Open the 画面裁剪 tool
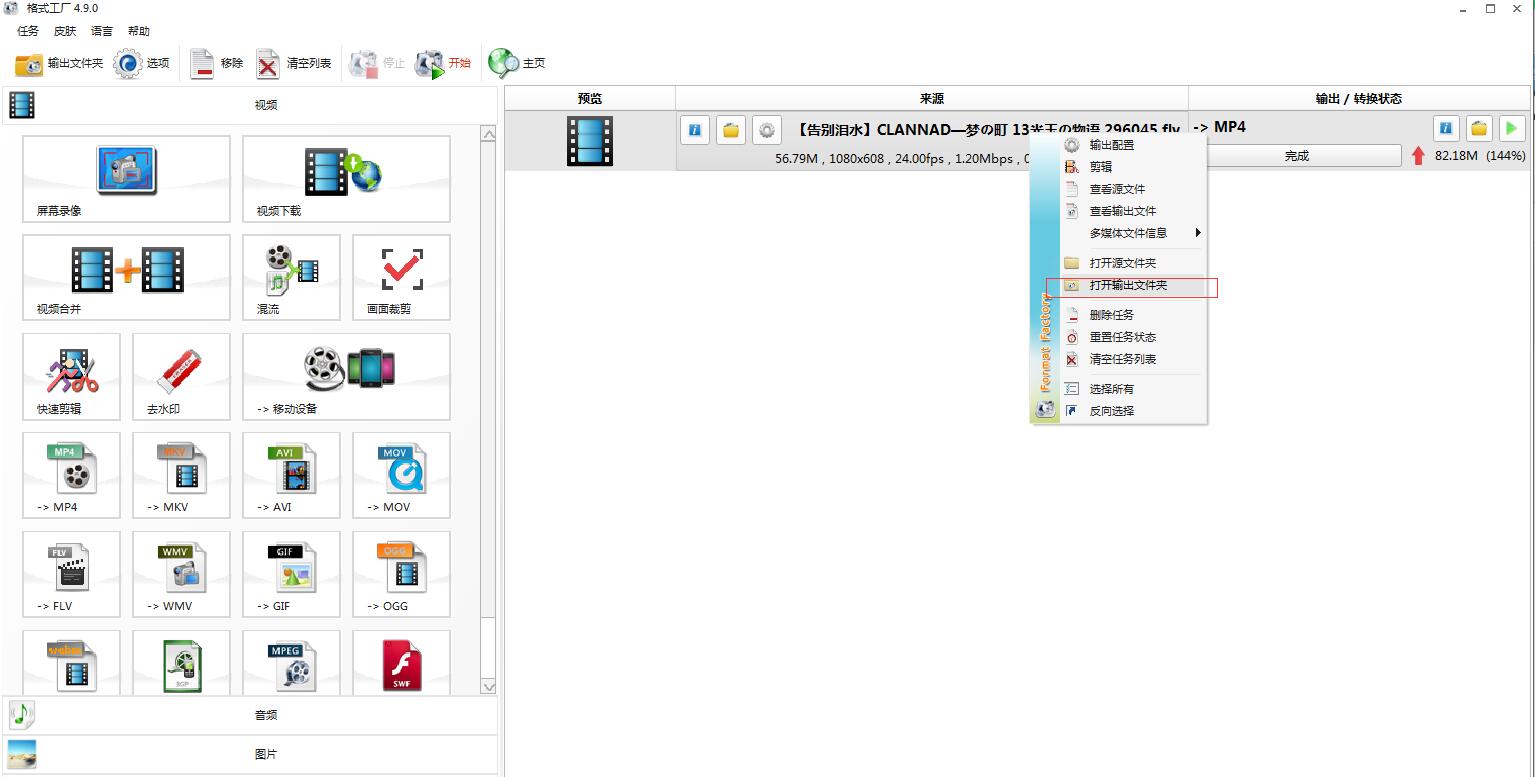This screenshot has height=777, width=1535. [x=401, y=277]
